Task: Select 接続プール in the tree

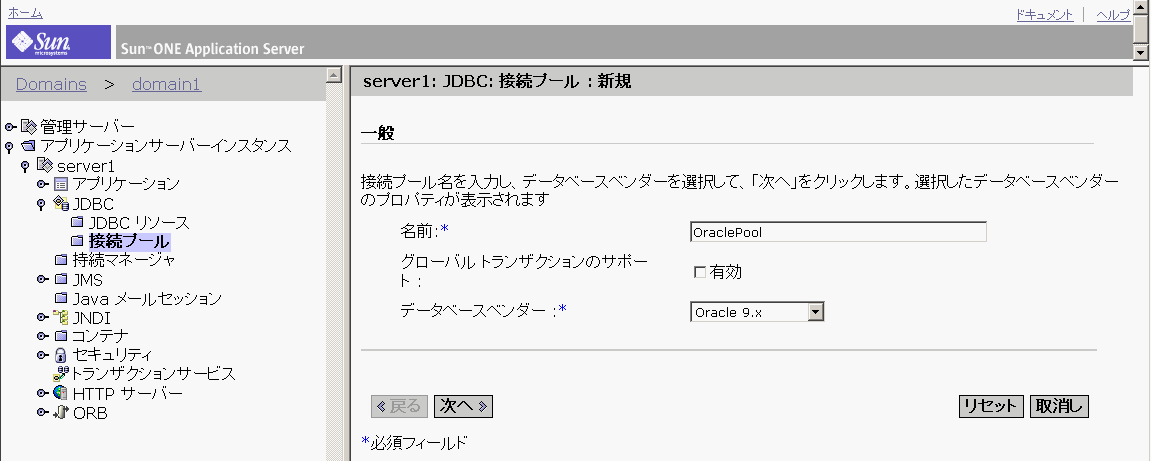Action: tap(129, 241)
